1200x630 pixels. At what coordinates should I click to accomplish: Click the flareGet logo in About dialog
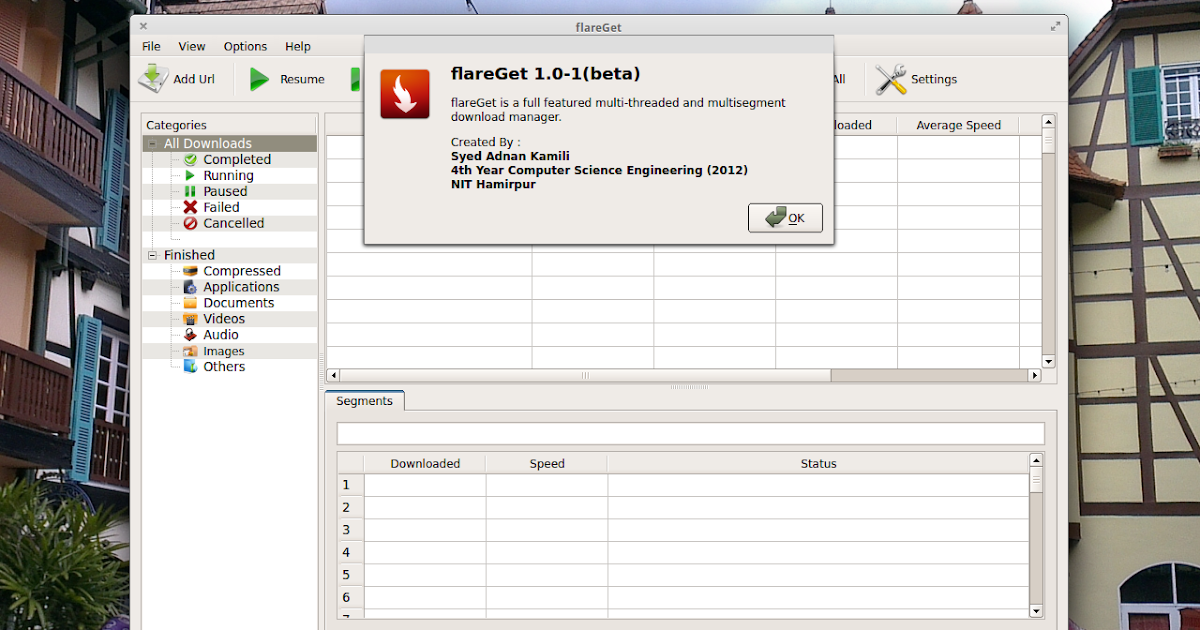pos(405,94)
